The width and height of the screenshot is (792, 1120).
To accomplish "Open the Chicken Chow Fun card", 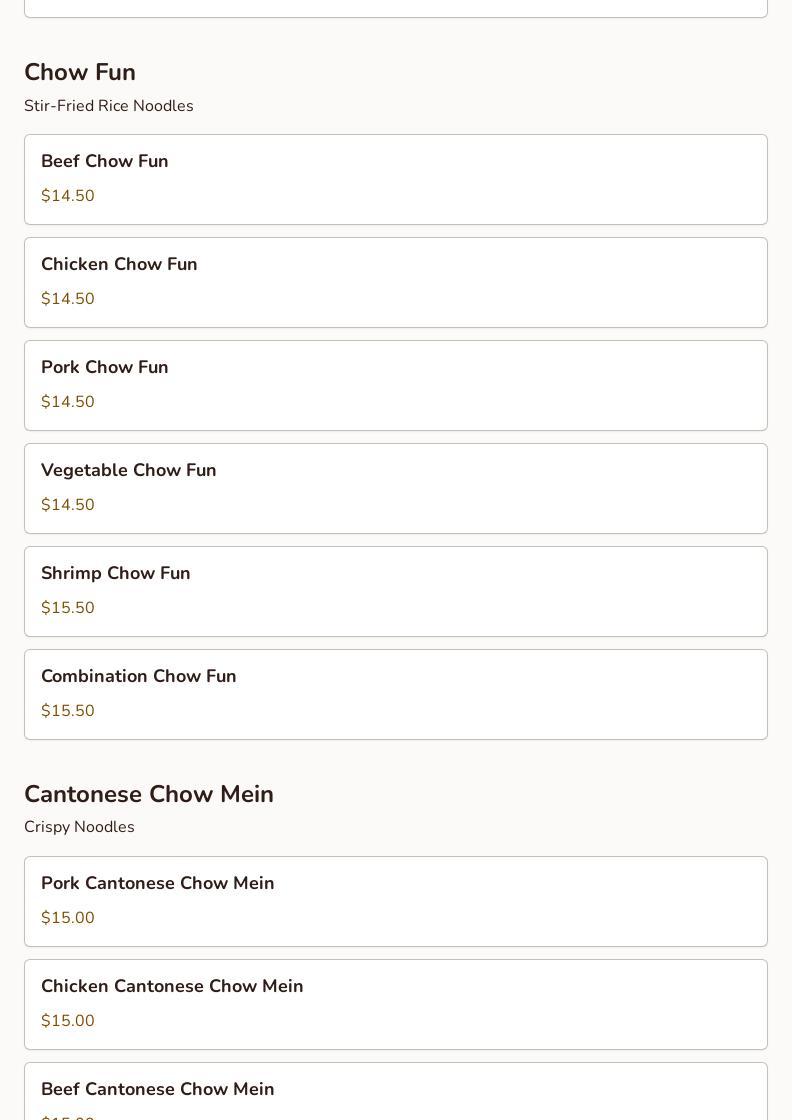I will (396, 282).
